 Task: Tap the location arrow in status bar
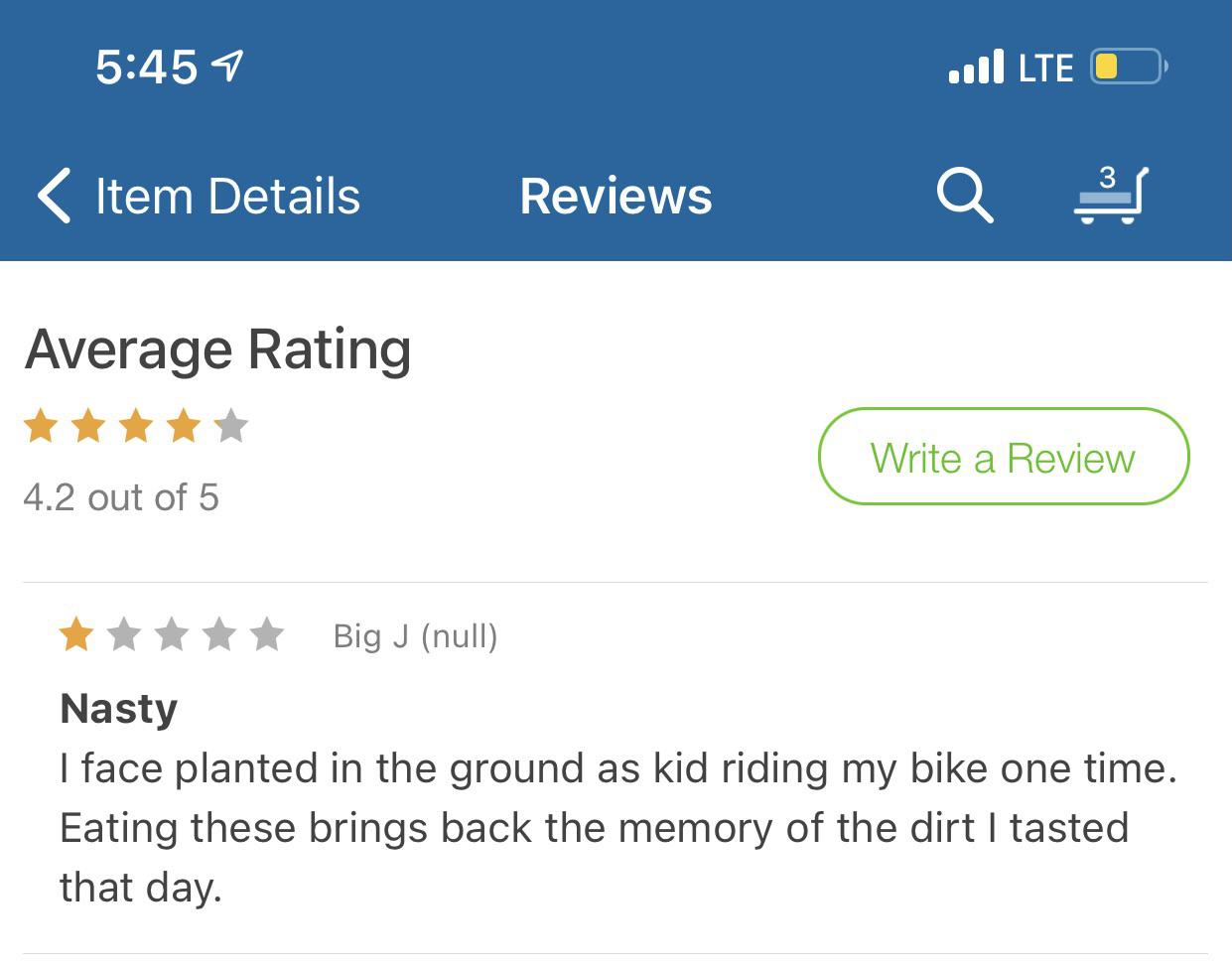pos(229,67)
